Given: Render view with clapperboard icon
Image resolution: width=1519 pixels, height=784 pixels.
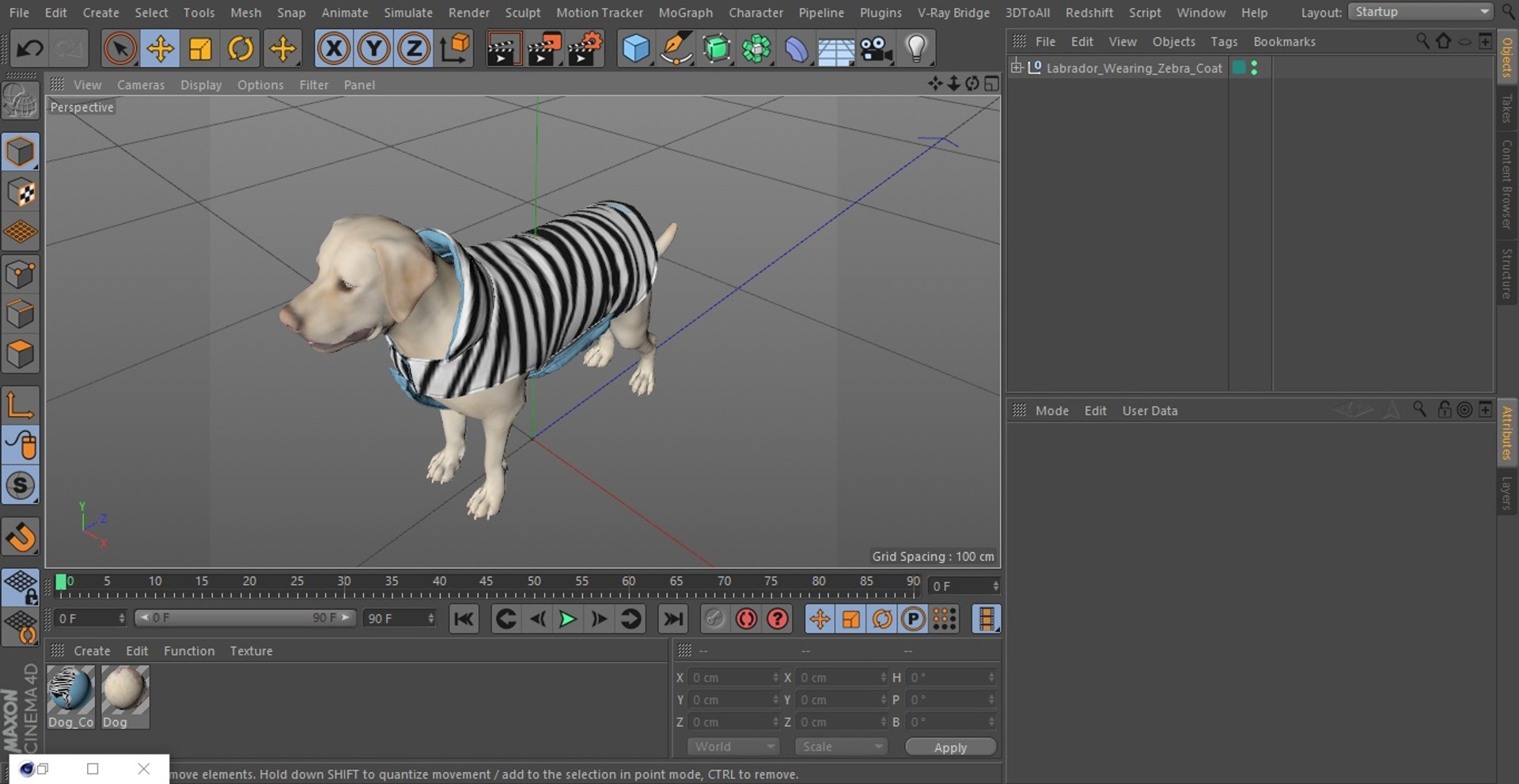Looking at the screenshot, I should tap(503, 49).
